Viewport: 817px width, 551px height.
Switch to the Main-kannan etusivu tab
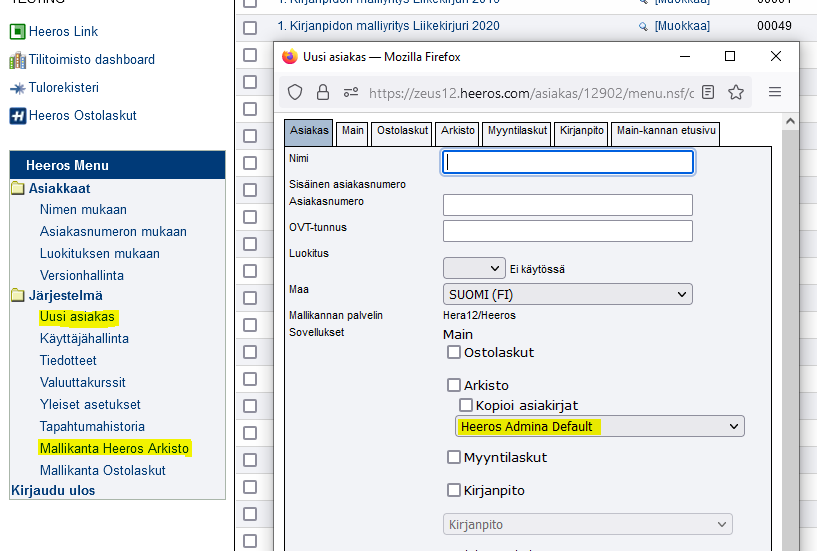tap(666, 133)
